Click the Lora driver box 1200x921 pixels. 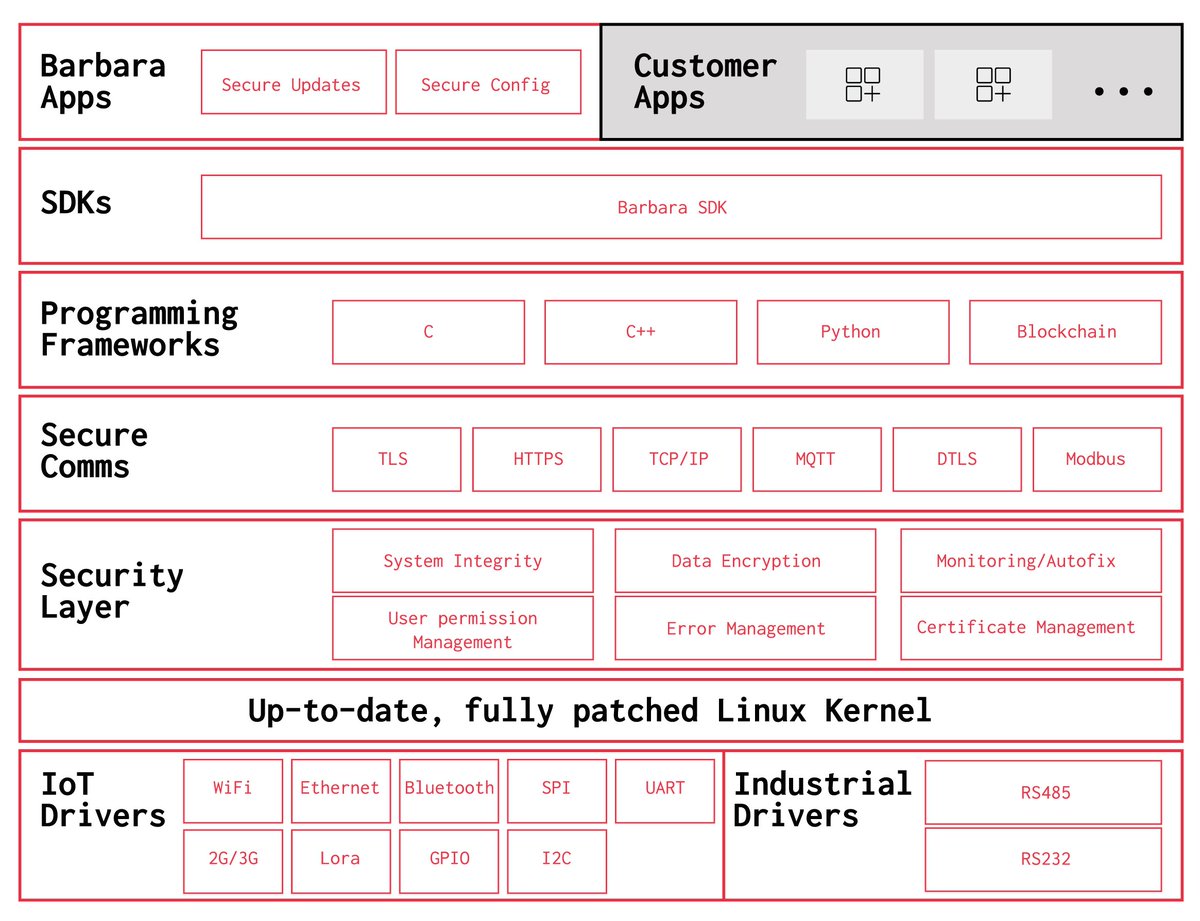(x=340, y=861)
